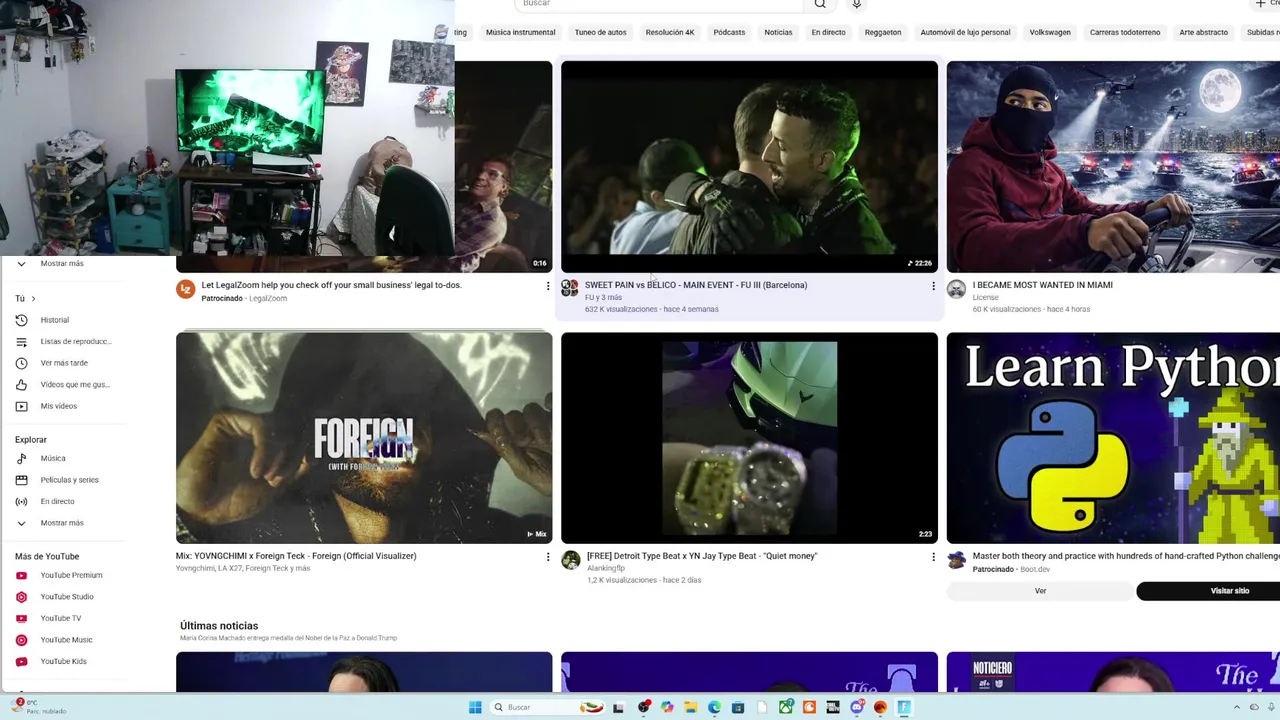This screenshot has width=1280, height=720.
Task: Open Listas de reproducción in sidebar
Action: point(62,341)
